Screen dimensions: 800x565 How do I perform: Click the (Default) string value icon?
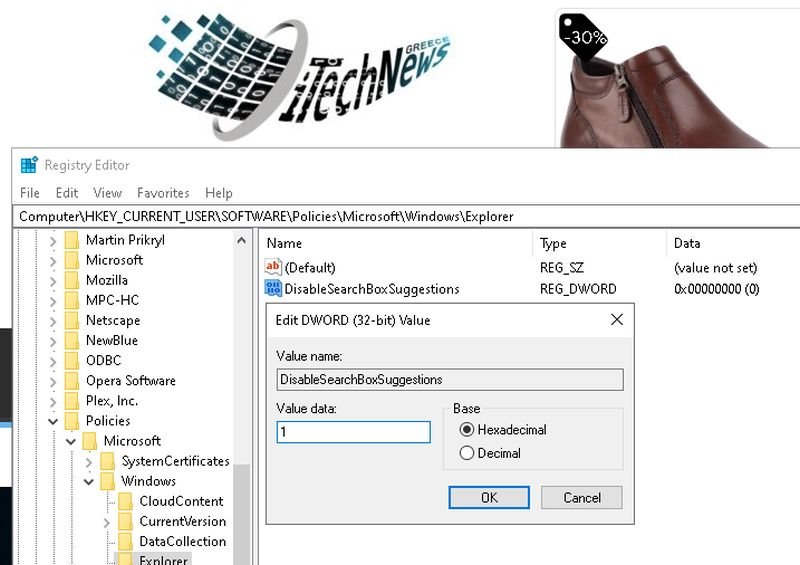(273, 267)
